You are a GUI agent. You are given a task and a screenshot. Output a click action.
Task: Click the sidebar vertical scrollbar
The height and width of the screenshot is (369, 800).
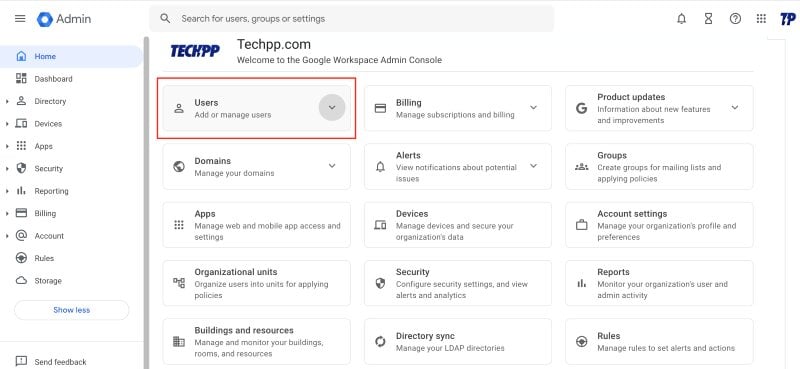point(146,203)
